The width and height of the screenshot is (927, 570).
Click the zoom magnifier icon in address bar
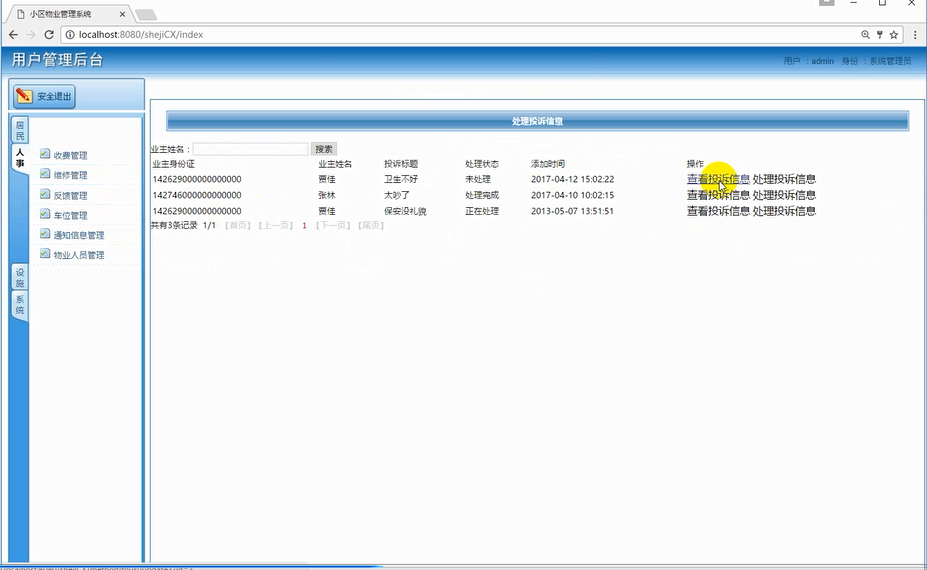pyautogui.click(x=866, y=35)
